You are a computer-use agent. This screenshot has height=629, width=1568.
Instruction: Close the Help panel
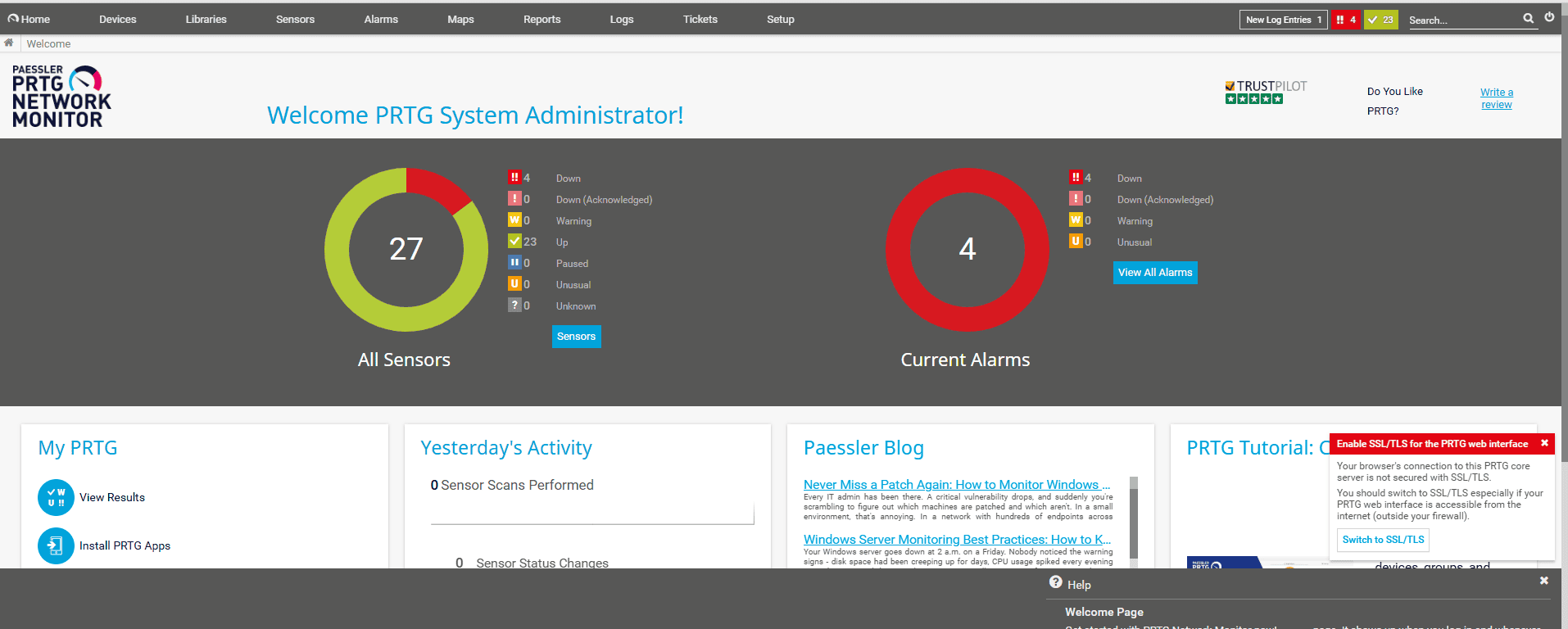click(1543, 581)
